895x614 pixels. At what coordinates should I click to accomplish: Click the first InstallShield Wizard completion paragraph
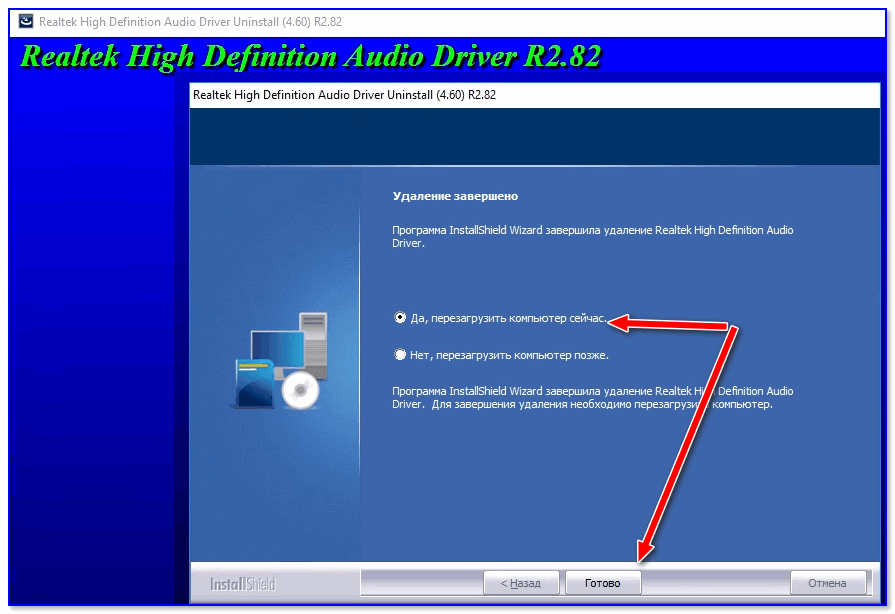[x=592, y=236]
